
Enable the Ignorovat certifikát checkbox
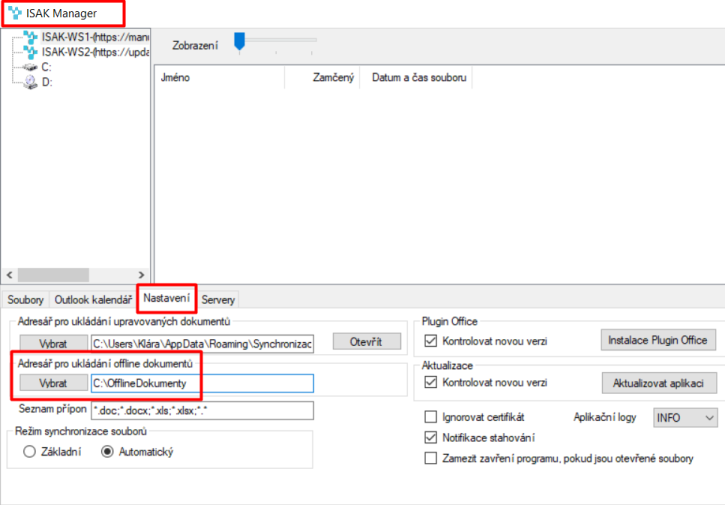[430, 417]
